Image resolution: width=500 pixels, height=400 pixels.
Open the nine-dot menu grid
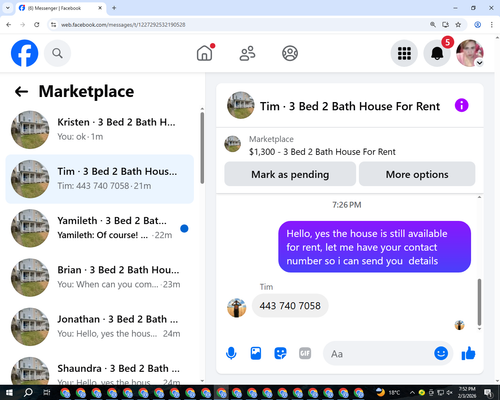pos(404,53)
